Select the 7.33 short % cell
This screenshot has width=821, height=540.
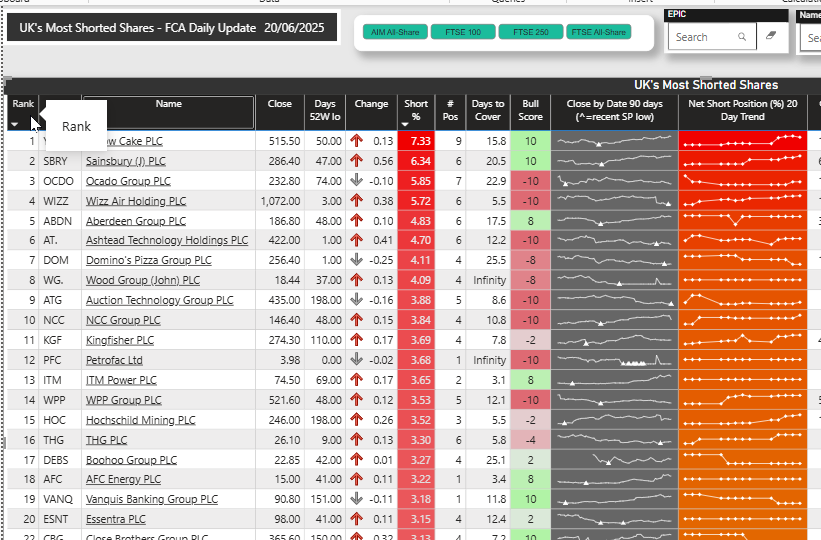point(417,141)
